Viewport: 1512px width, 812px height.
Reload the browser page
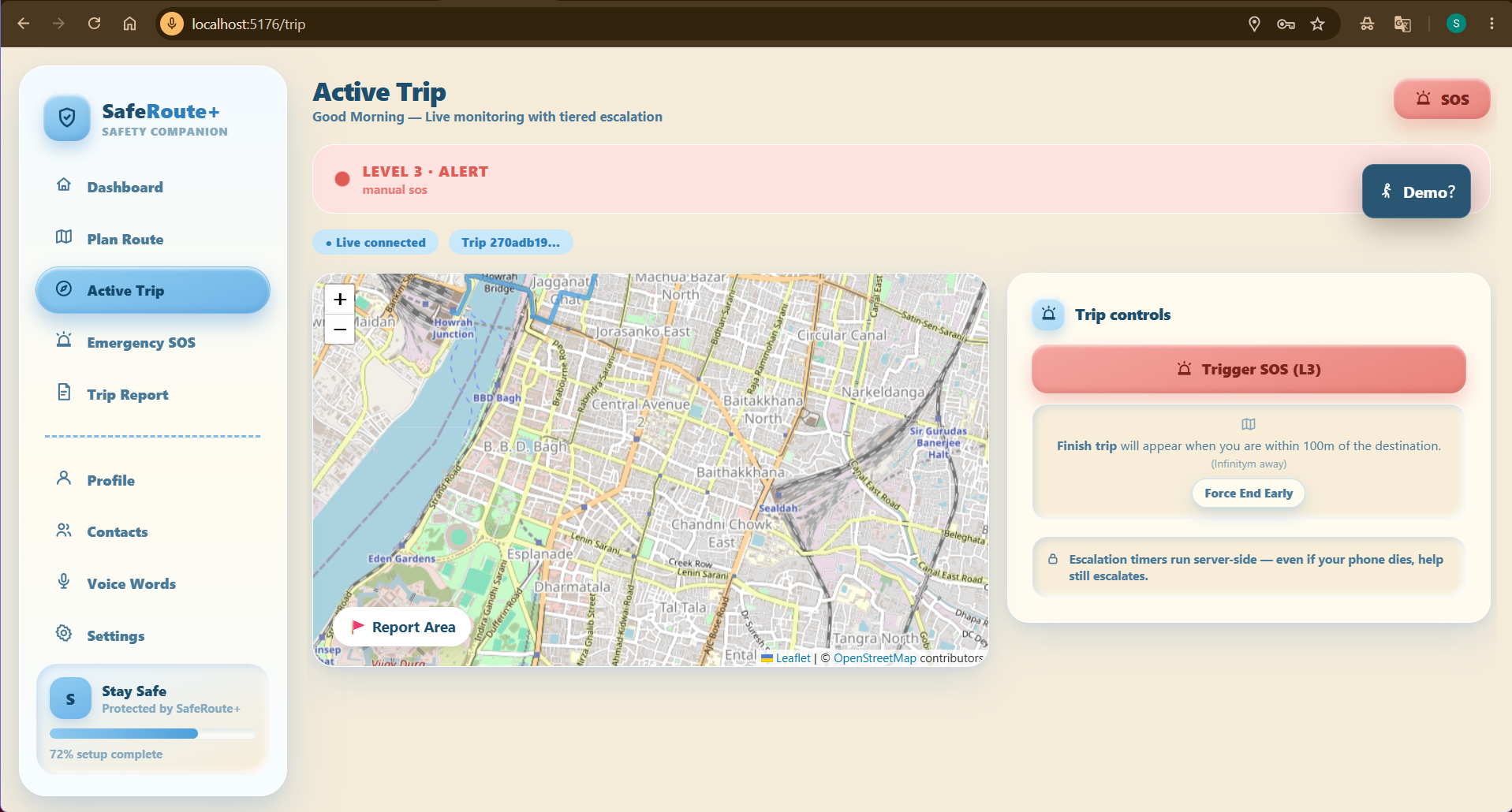[x=94, y=24]
